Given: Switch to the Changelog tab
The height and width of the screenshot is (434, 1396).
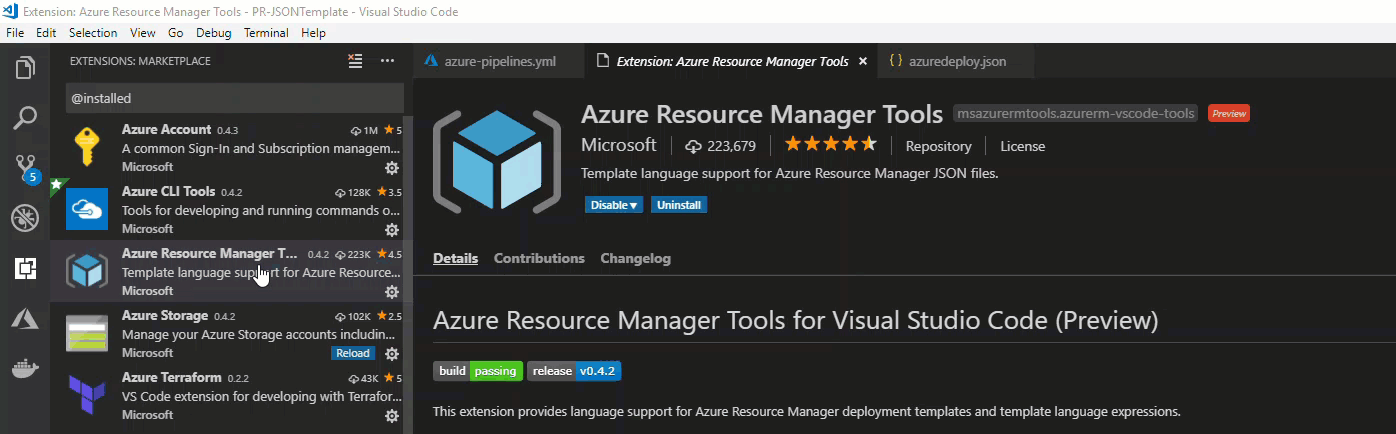Looking at the screenshot, I should point(635,258).
